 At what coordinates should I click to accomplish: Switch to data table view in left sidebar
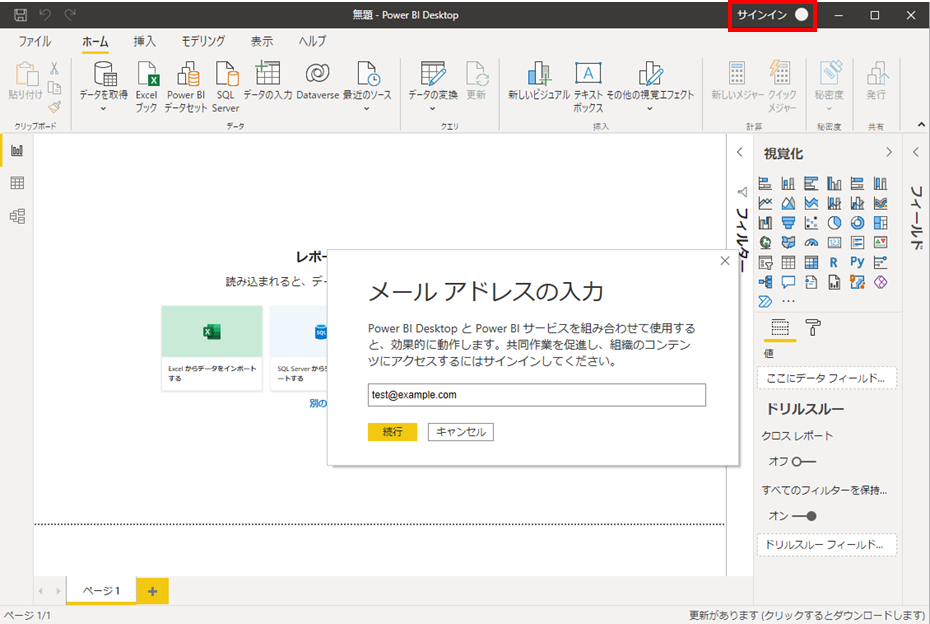coord(17,183)
